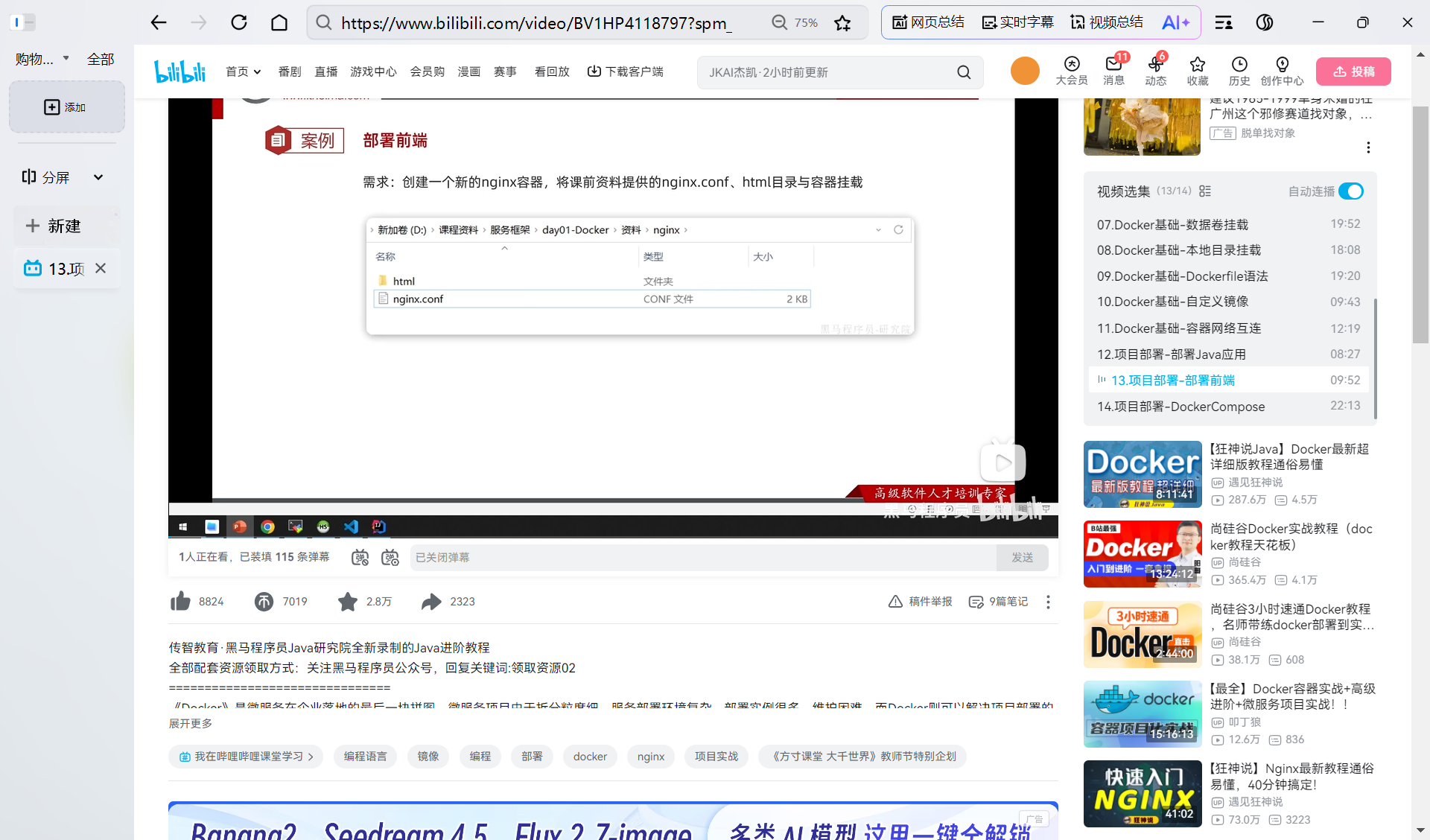The image size is (1430, 840).
Task: Click the share arrow icon
Action: (x=431, y=601)
